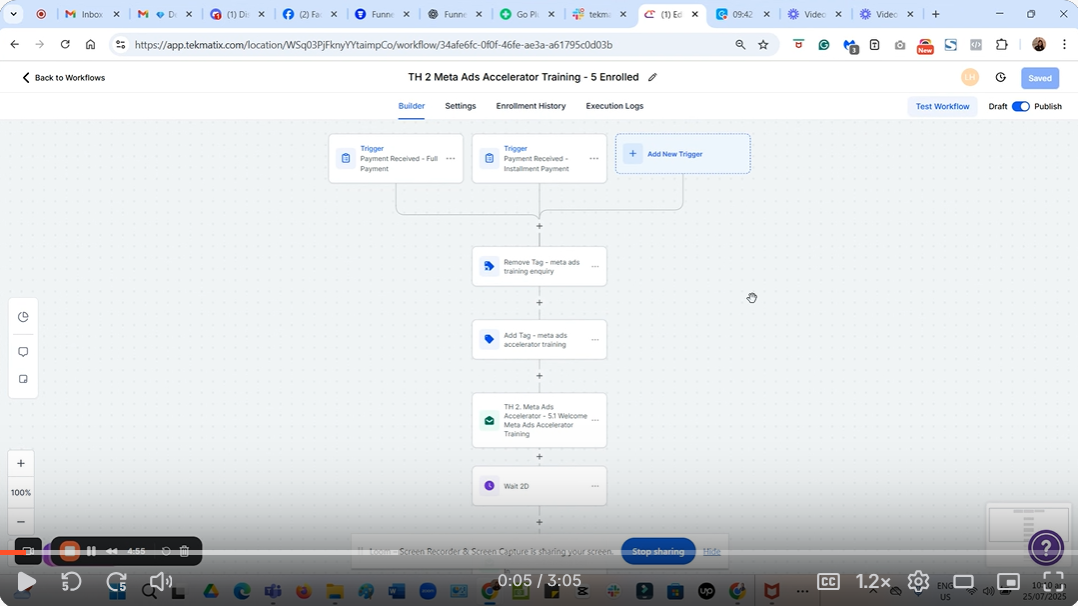Open options menu on Remove Tag step
The image size is (1078, 606).
(x=595, y=266)
